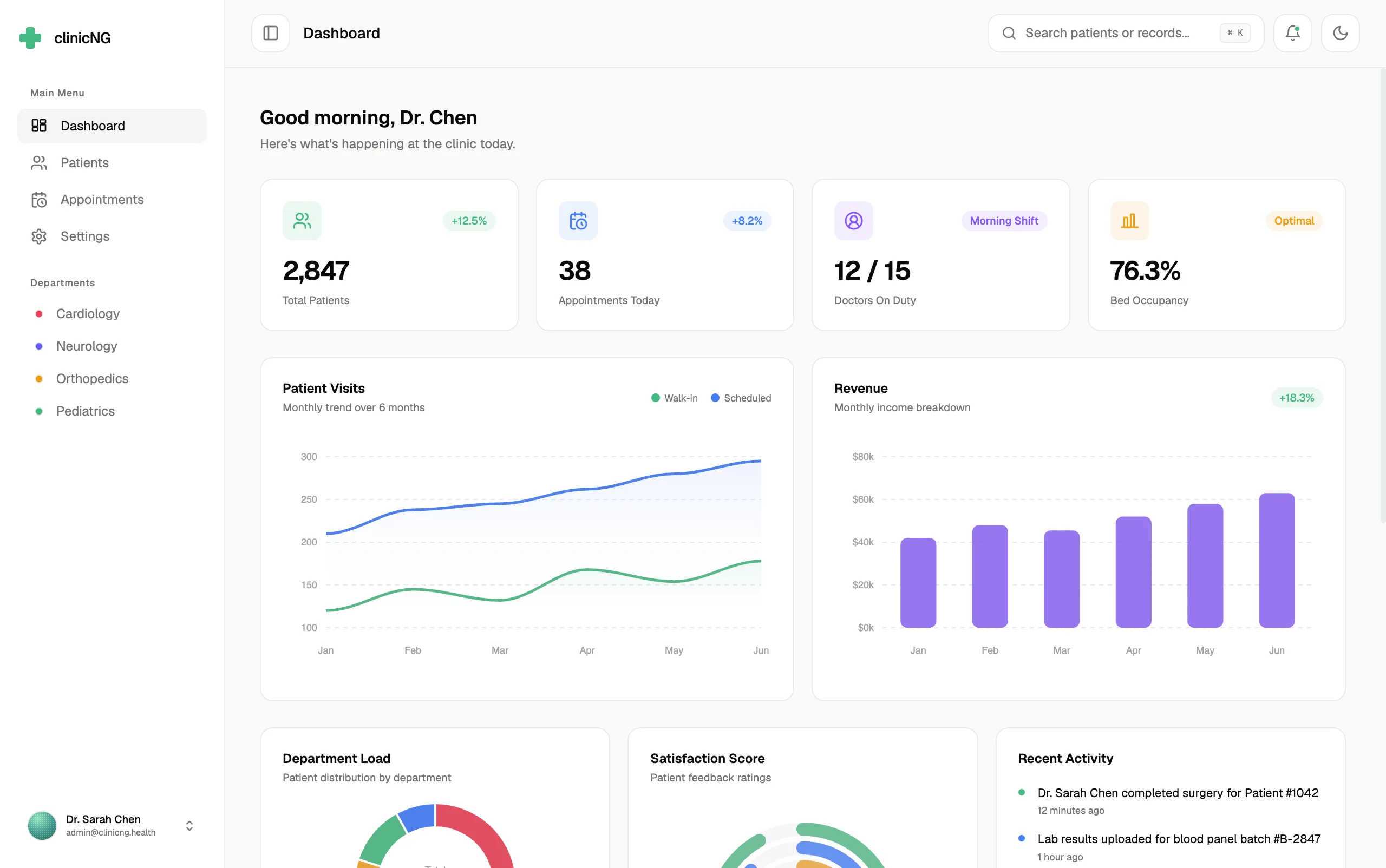Switch to dark mode with moon icon
The image size is (1386, 868).
click(1340, 32)
